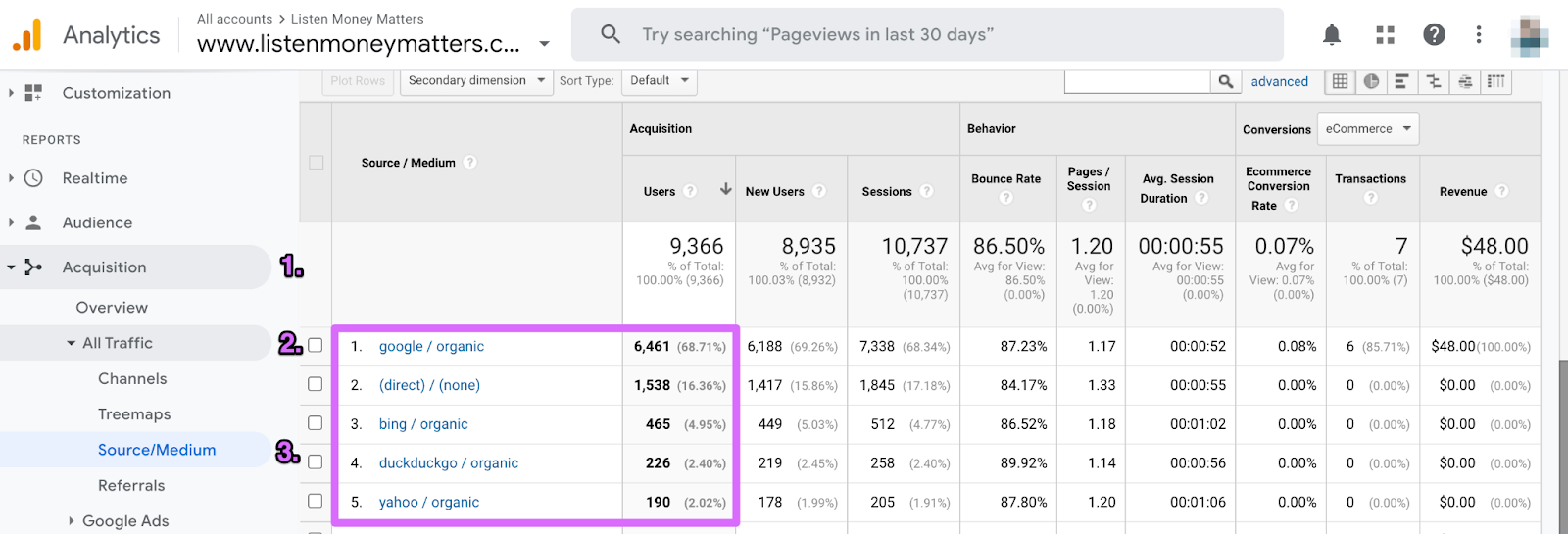This screenshot has height=534, width=1568.
Task: Toggle the select-all rows checkbox
Action: (x=316, y=163)
